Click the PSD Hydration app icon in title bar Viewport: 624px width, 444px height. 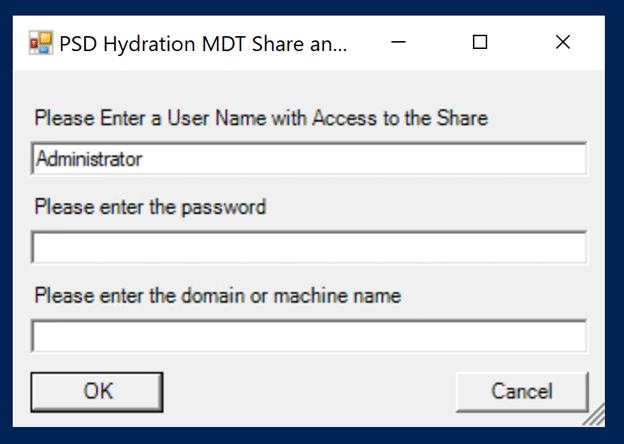(x=41, y=43)
